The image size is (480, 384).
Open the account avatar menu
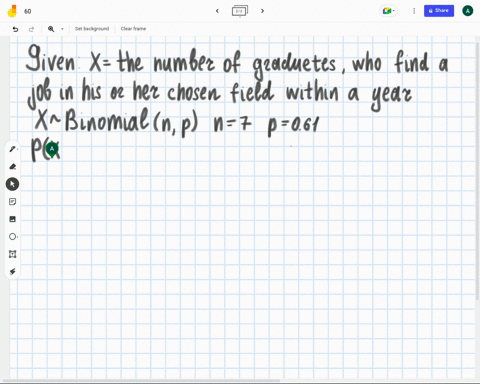coord(468,11)
